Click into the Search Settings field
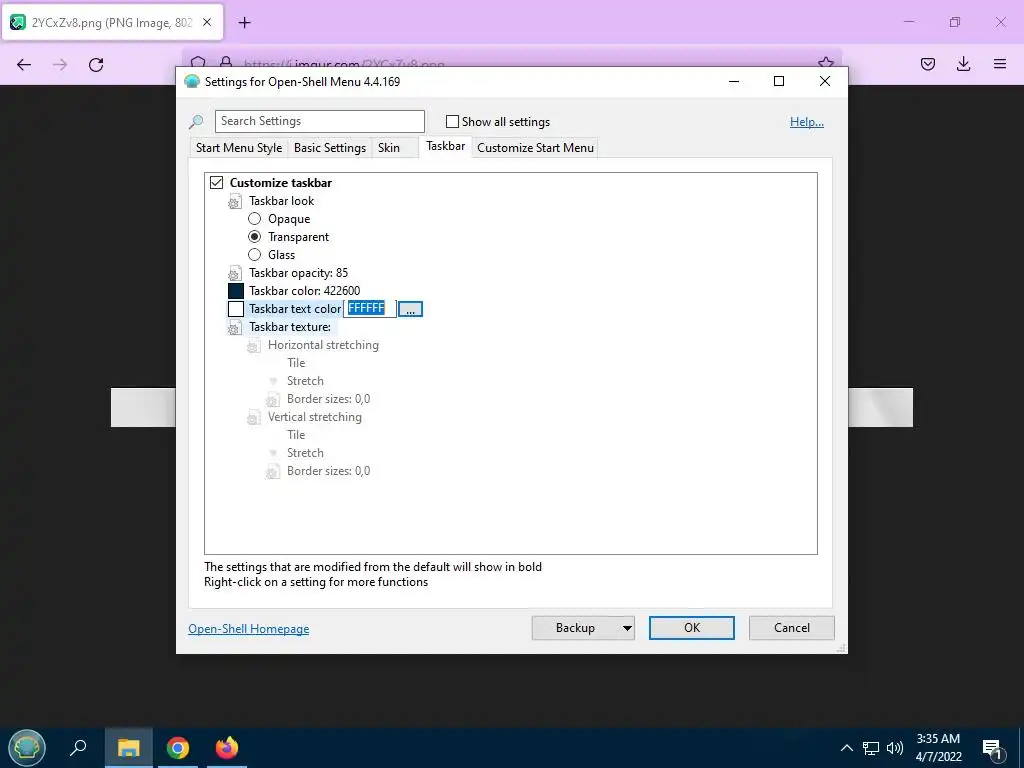 click(320, 121)
